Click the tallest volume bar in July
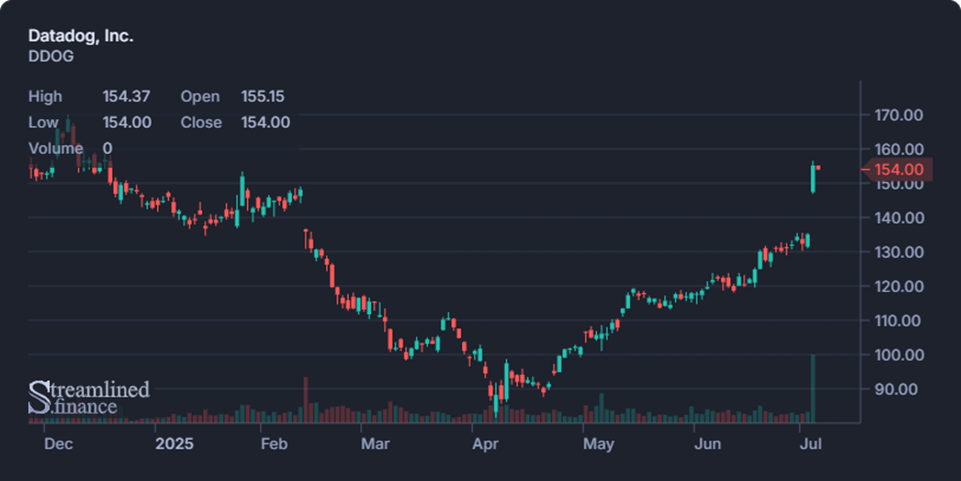This screenshot has height=481, width=961. click(813, 388)
